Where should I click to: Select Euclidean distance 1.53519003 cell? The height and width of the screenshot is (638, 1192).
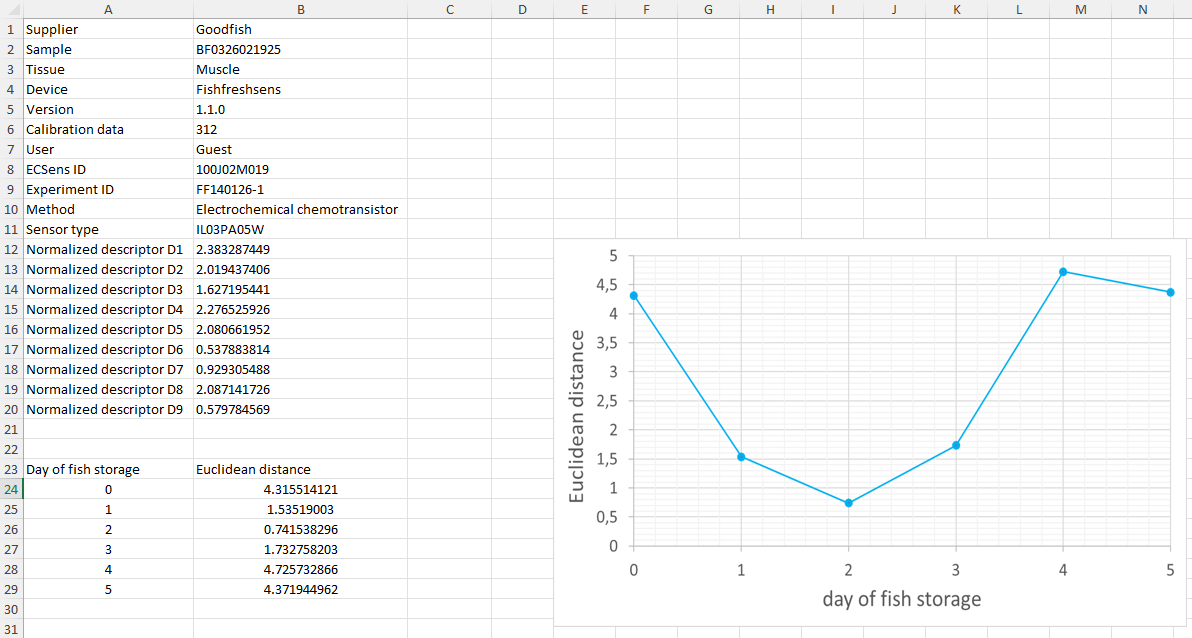[x=300, y=509]
